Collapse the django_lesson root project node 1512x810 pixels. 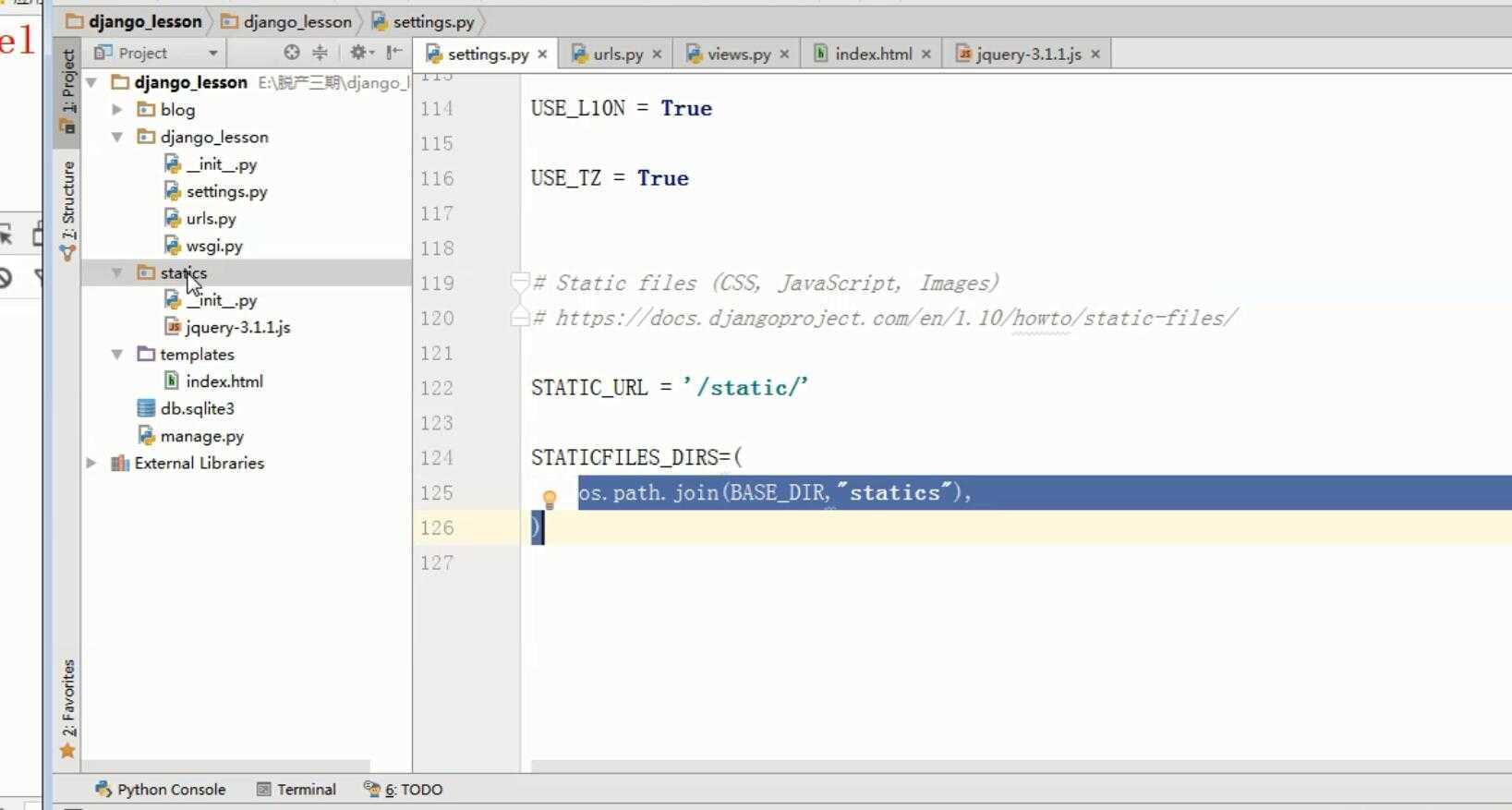(x=91, y=82)
